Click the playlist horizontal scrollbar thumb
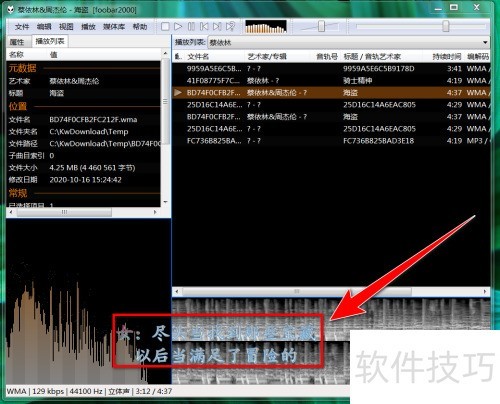 [x=297, y=292]
